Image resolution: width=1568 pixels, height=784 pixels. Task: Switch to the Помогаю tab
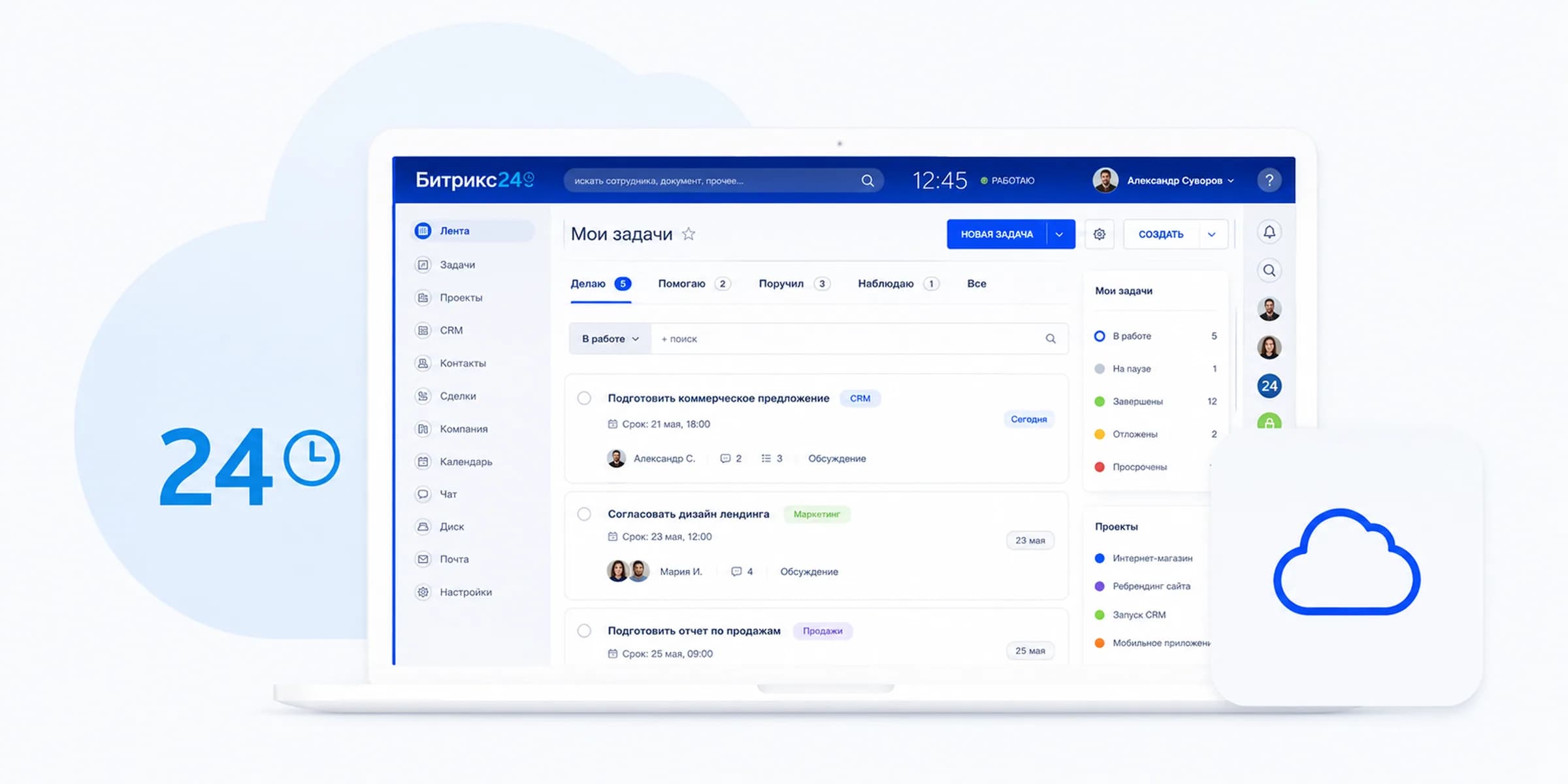(694, 284)
